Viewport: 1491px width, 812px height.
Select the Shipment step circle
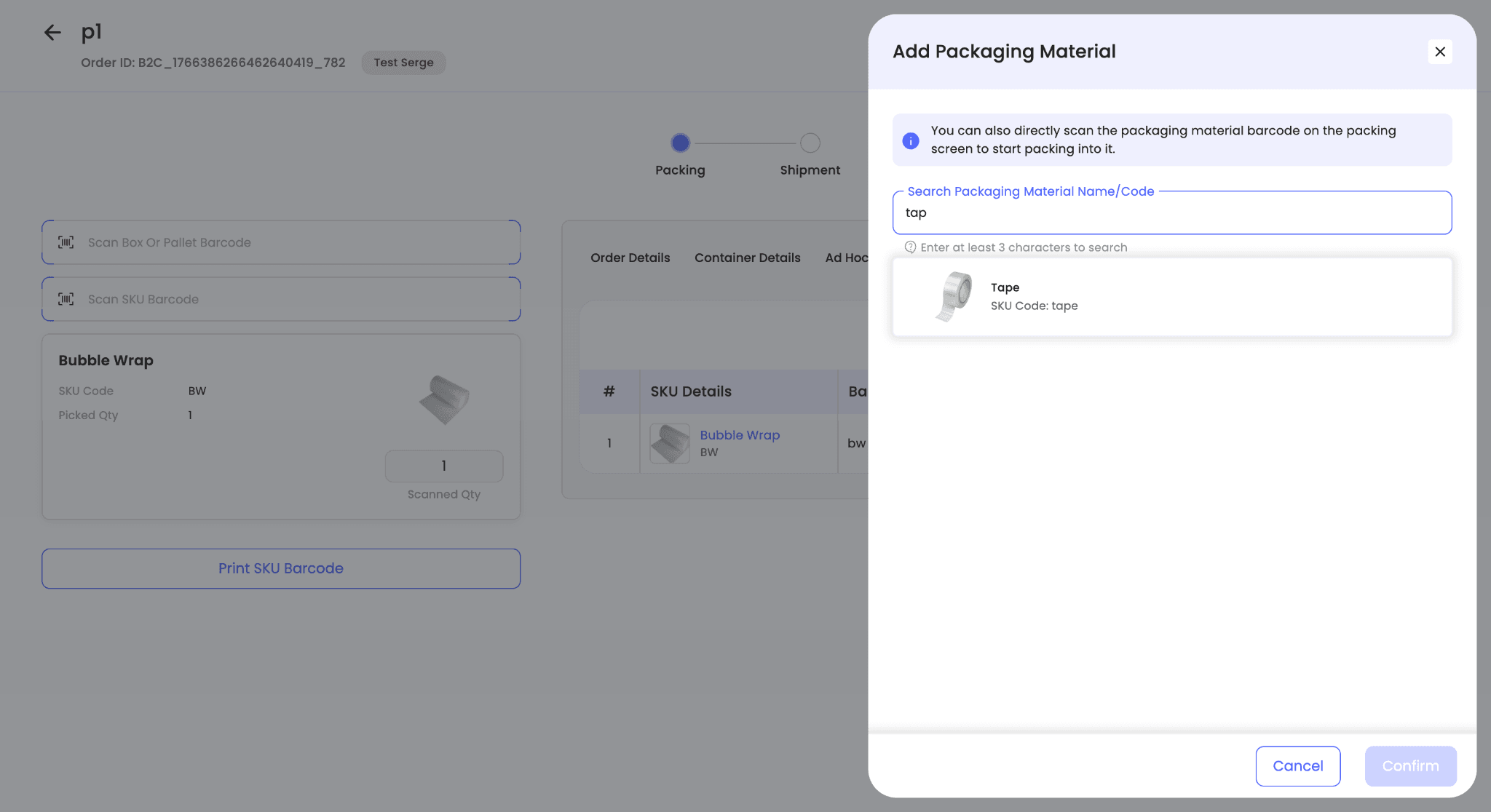pos(810,143)
